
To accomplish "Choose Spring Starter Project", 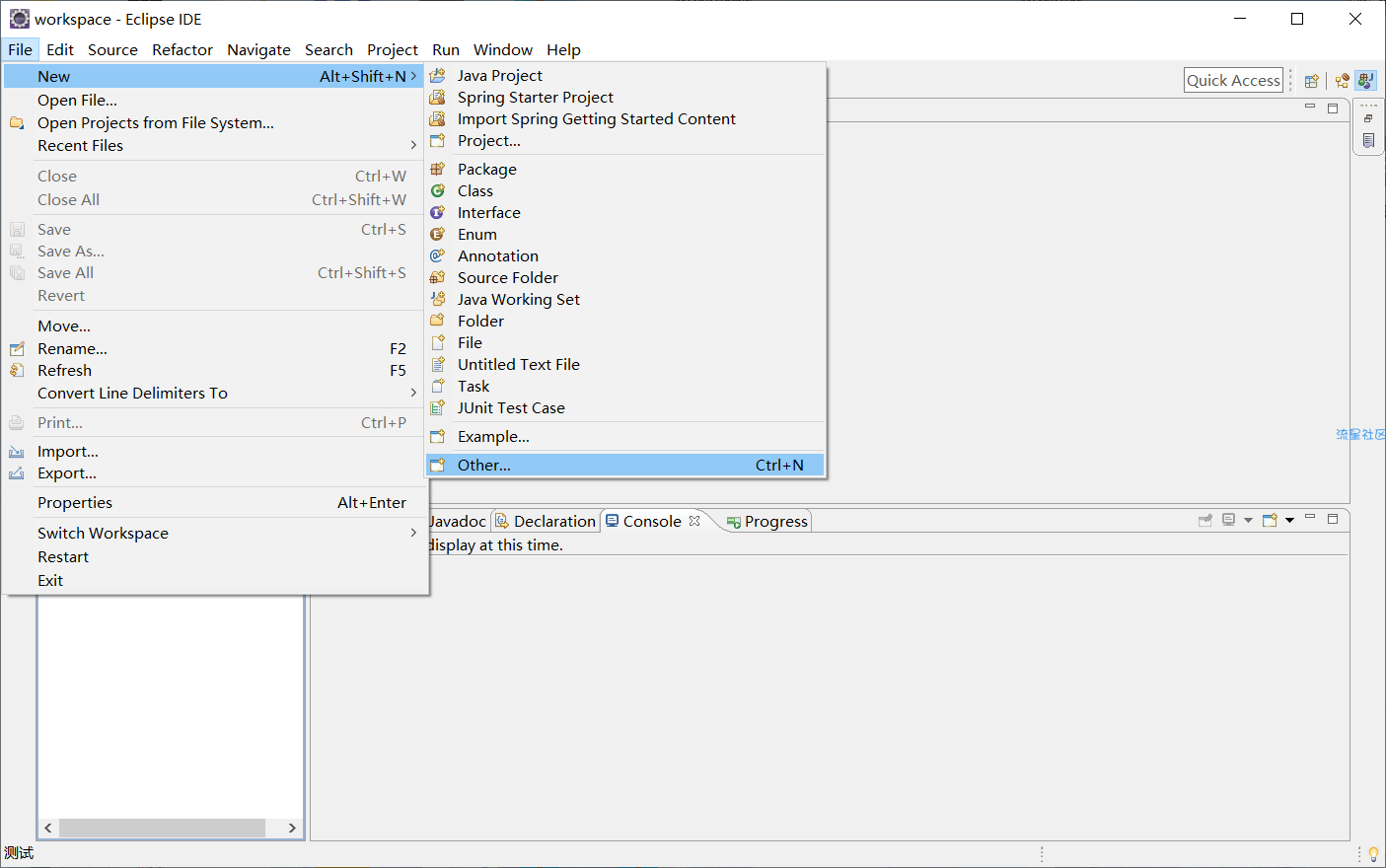I will [x=625, y=97].
